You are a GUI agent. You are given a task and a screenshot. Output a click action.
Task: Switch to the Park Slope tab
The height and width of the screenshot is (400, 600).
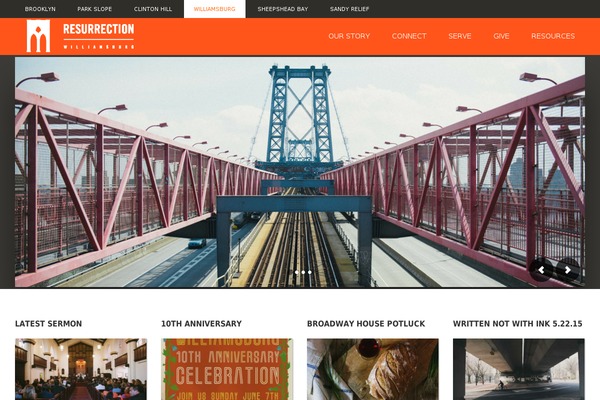pos(95,9)
